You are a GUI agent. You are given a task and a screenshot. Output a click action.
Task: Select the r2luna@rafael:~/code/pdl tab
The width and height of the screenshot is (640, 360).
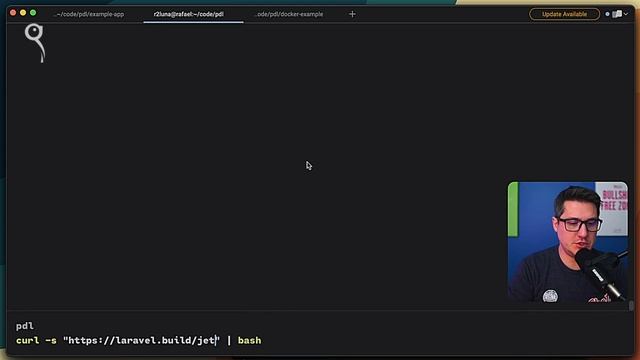[x=193, y=14]
